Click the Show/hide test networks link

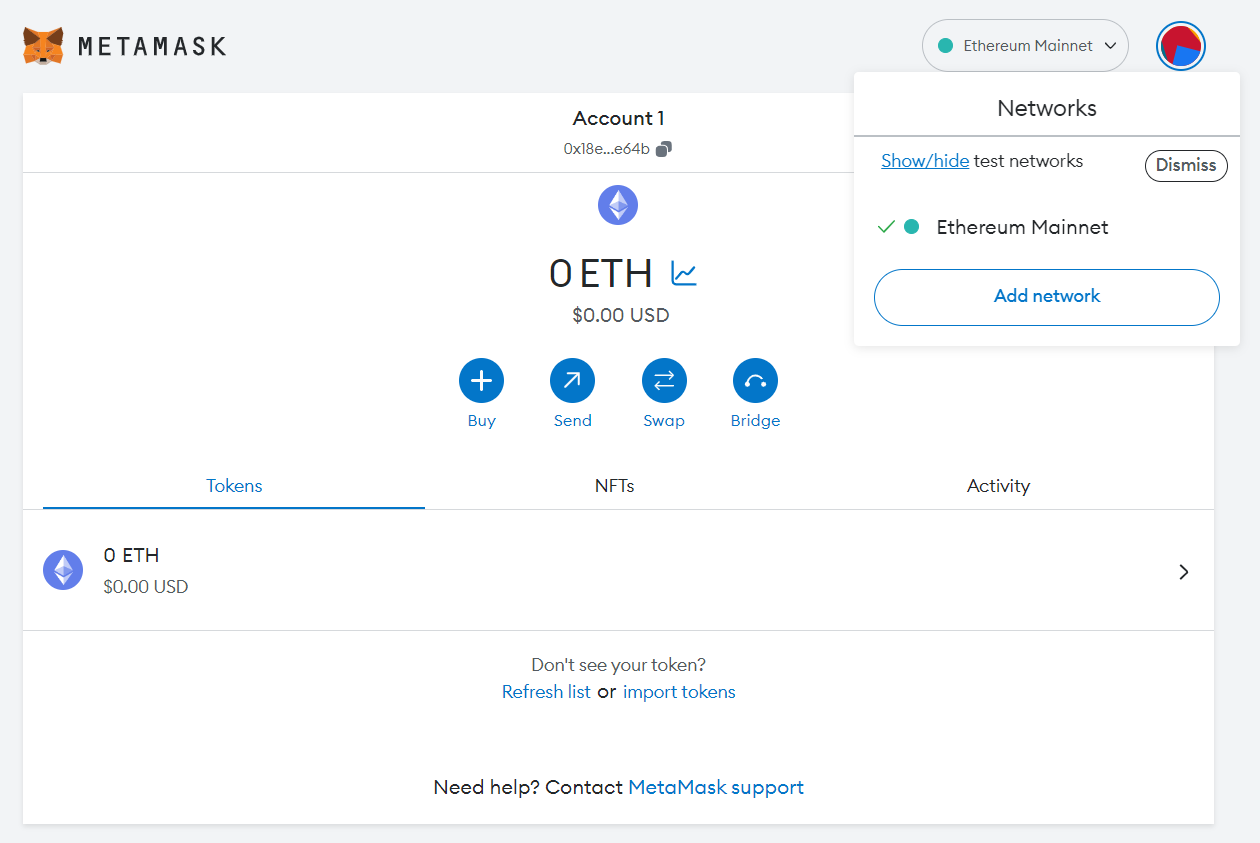(x=925, y=161)
